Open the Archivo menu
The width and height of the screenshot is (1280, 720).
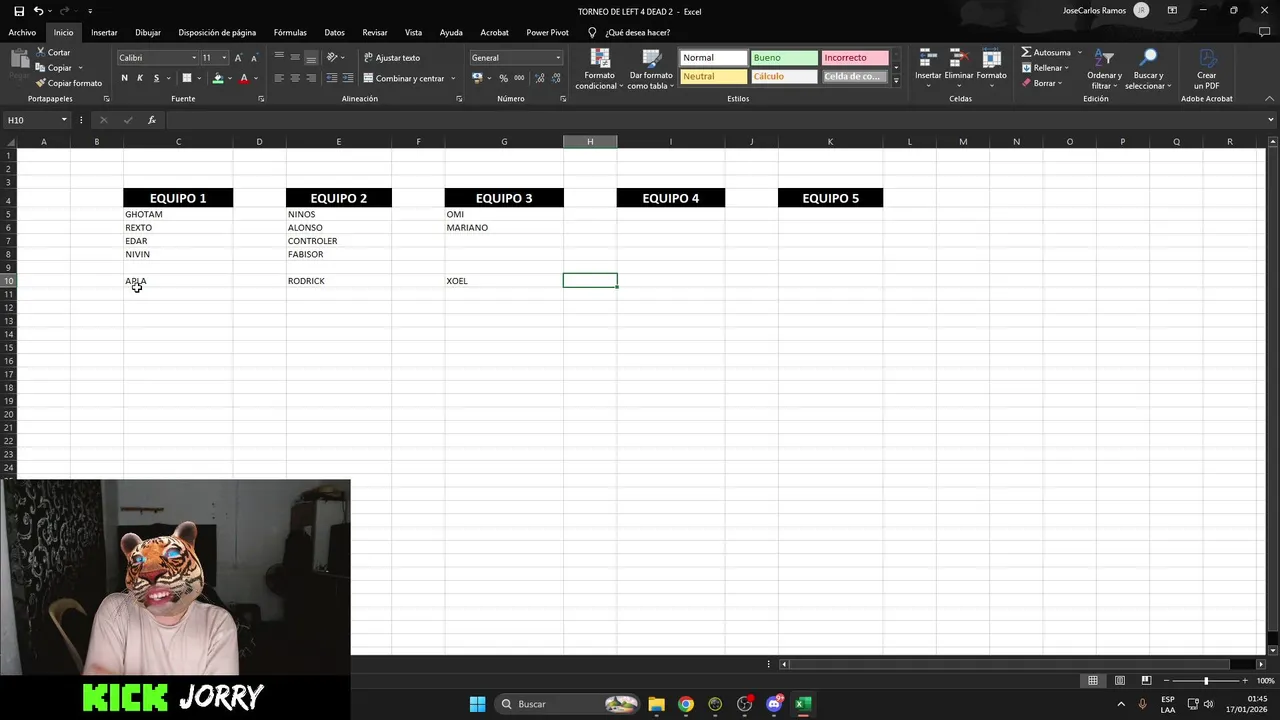click(22, 33)
